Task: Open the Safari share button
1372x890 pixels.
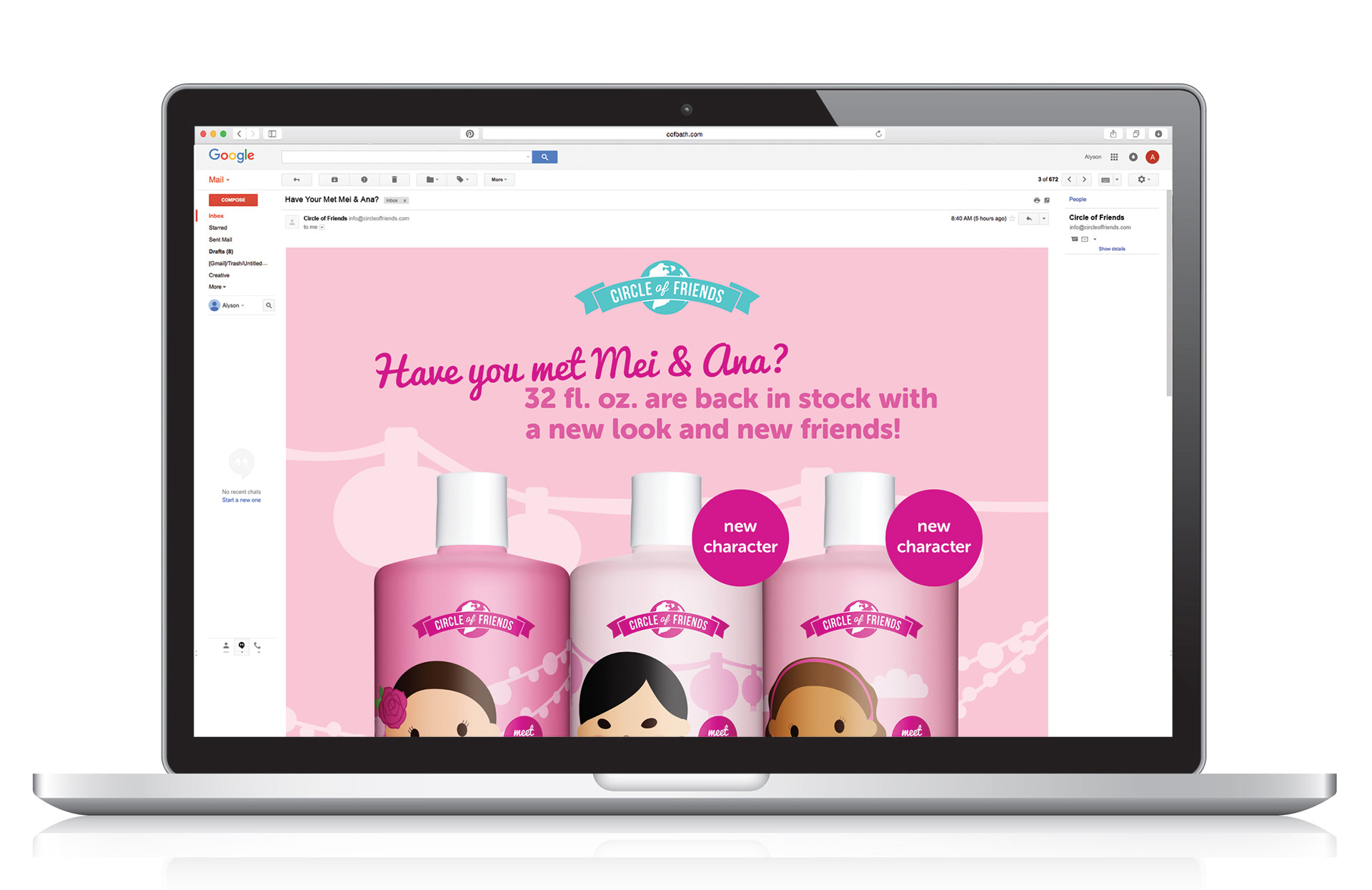Action: (1113, 134)
